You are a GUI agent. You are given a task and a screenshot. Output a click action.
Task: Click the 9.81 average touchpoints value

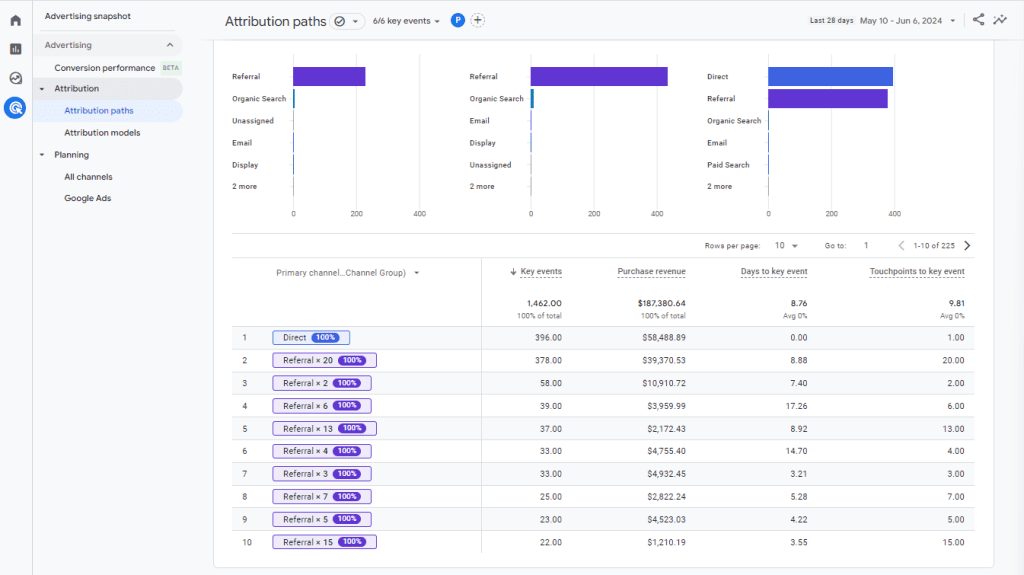click(x=957, y=304)
